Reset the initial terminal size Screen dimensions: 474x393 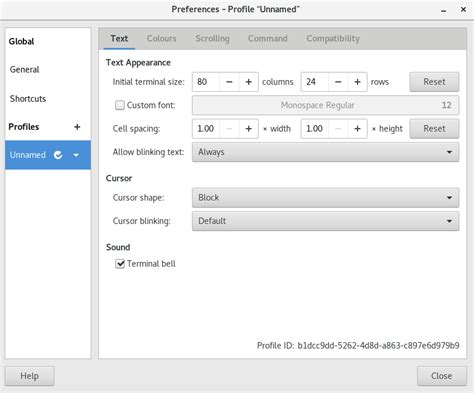434,82
